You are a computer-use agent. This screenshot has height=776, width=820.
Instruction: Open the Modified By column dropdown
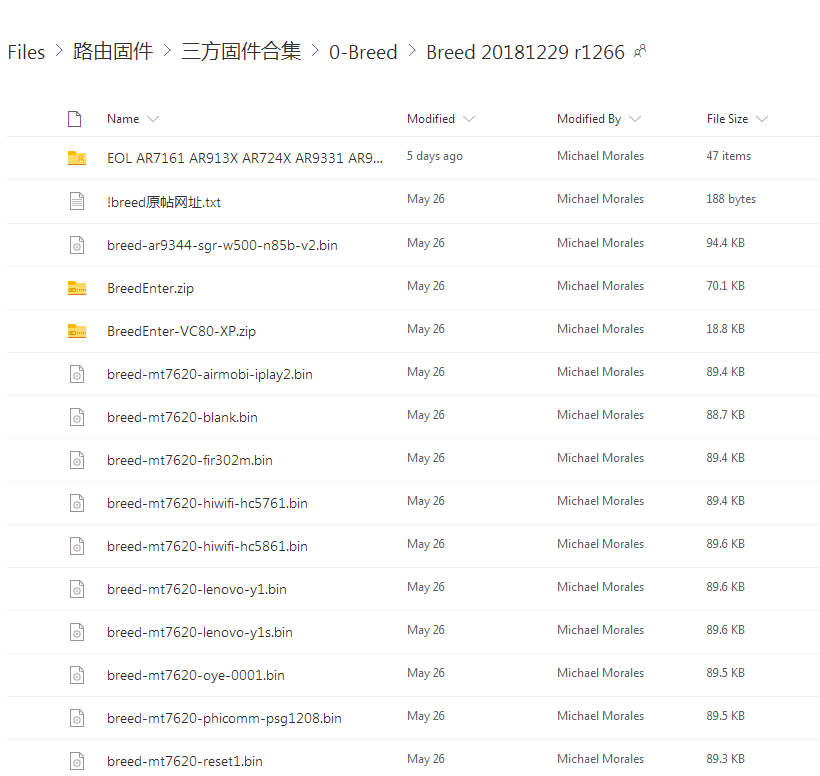[x=635, y=119]
